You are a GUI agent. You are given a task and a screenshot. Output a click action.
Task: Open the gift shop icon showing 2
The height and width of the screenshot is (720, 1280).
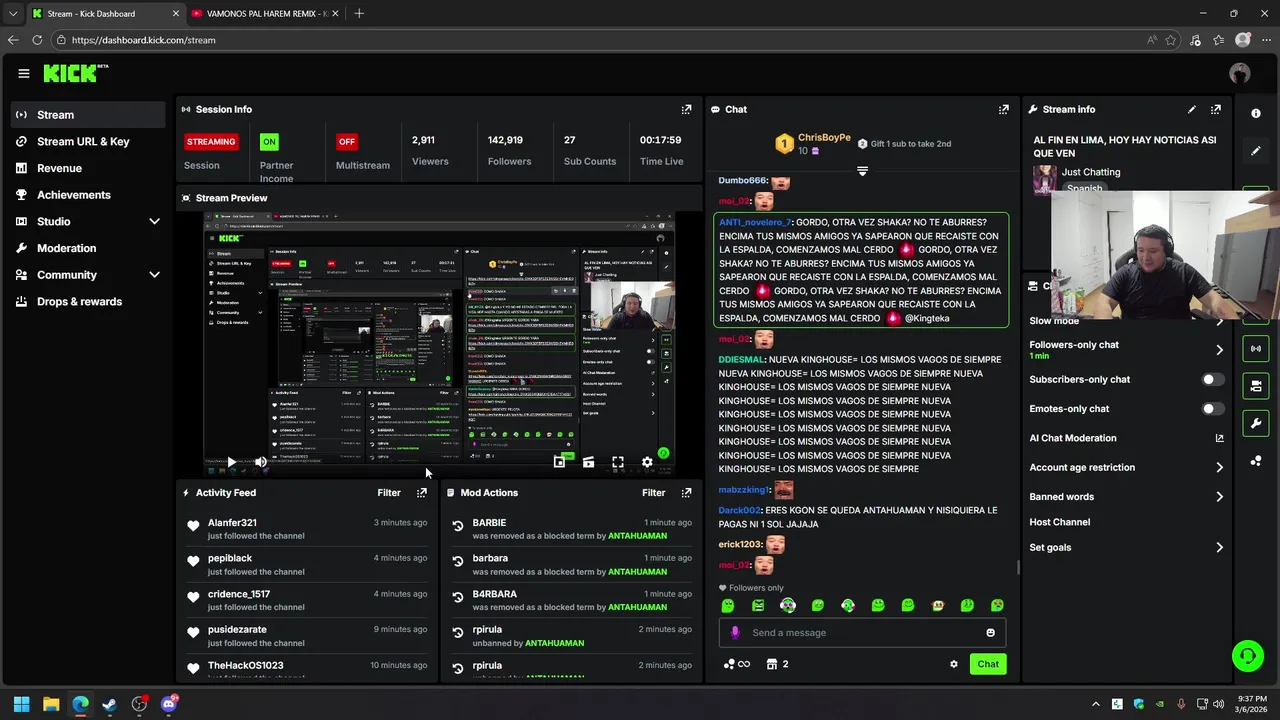(x=777, y=664)
